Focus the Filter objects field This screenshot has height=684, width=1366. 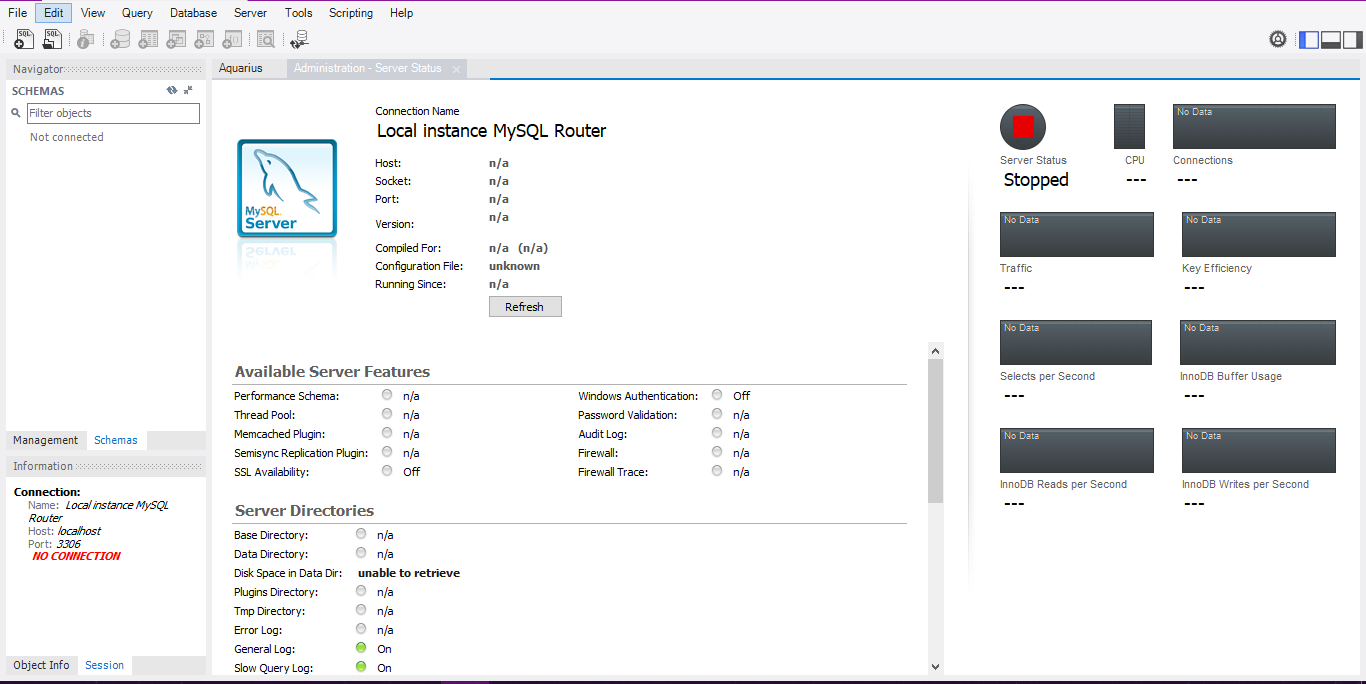pos(113,113)
